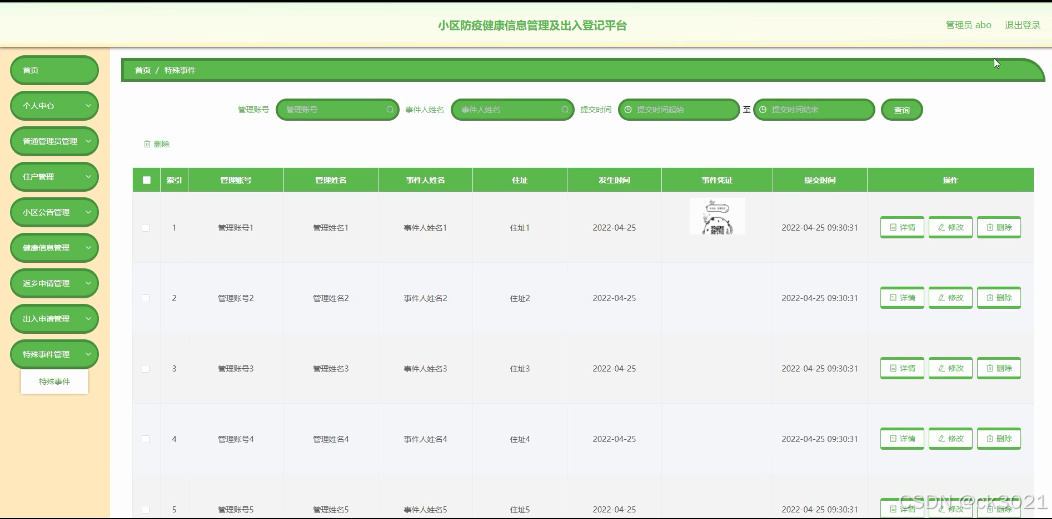Viewport: 1052px width, 519px height.
Task: Expand the 小区公告管理 sidebar menu
Action: coord(54,213)
